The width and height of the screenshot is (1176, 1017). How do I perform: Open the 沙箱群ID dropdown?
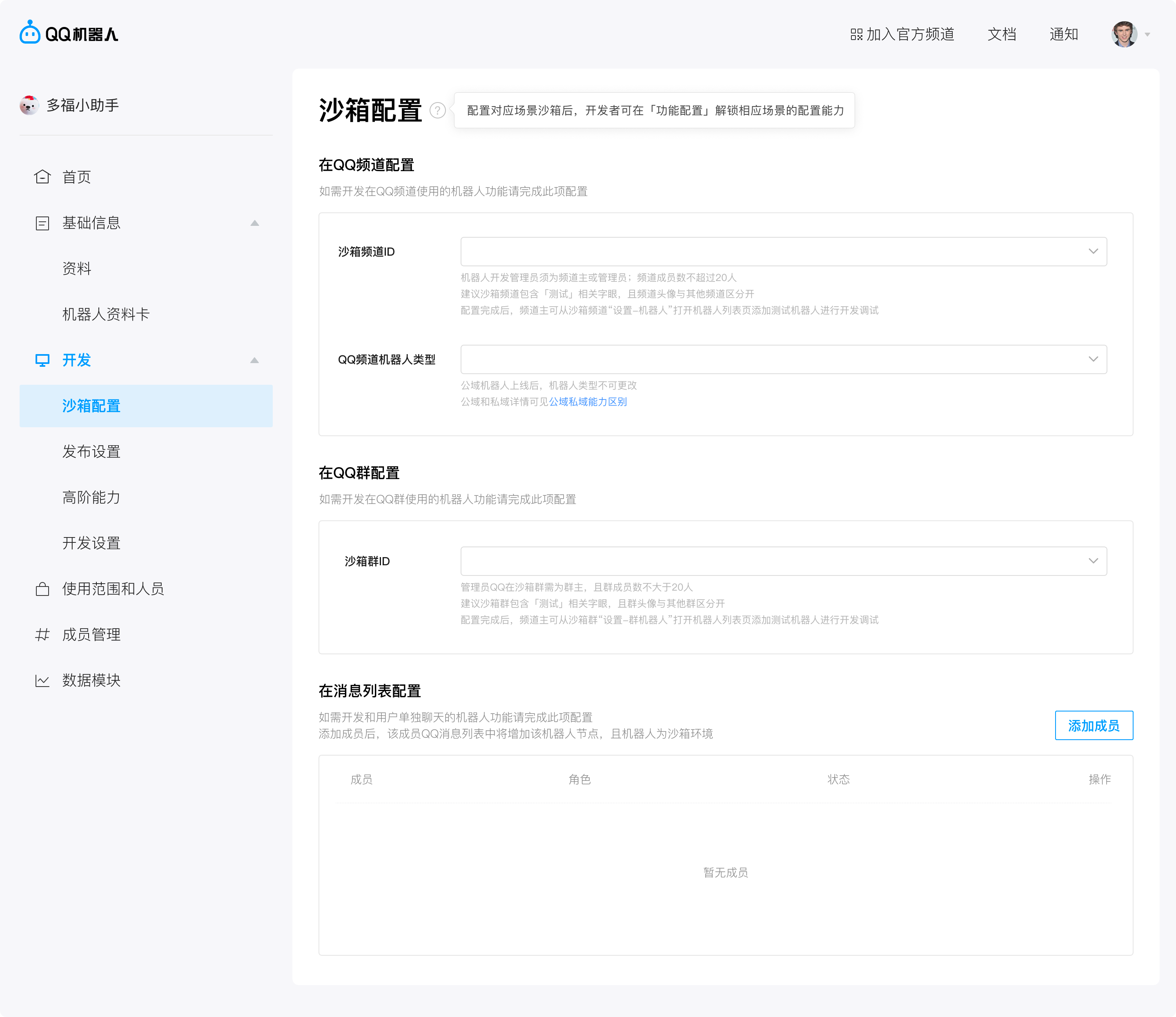tap(1093, 560)
